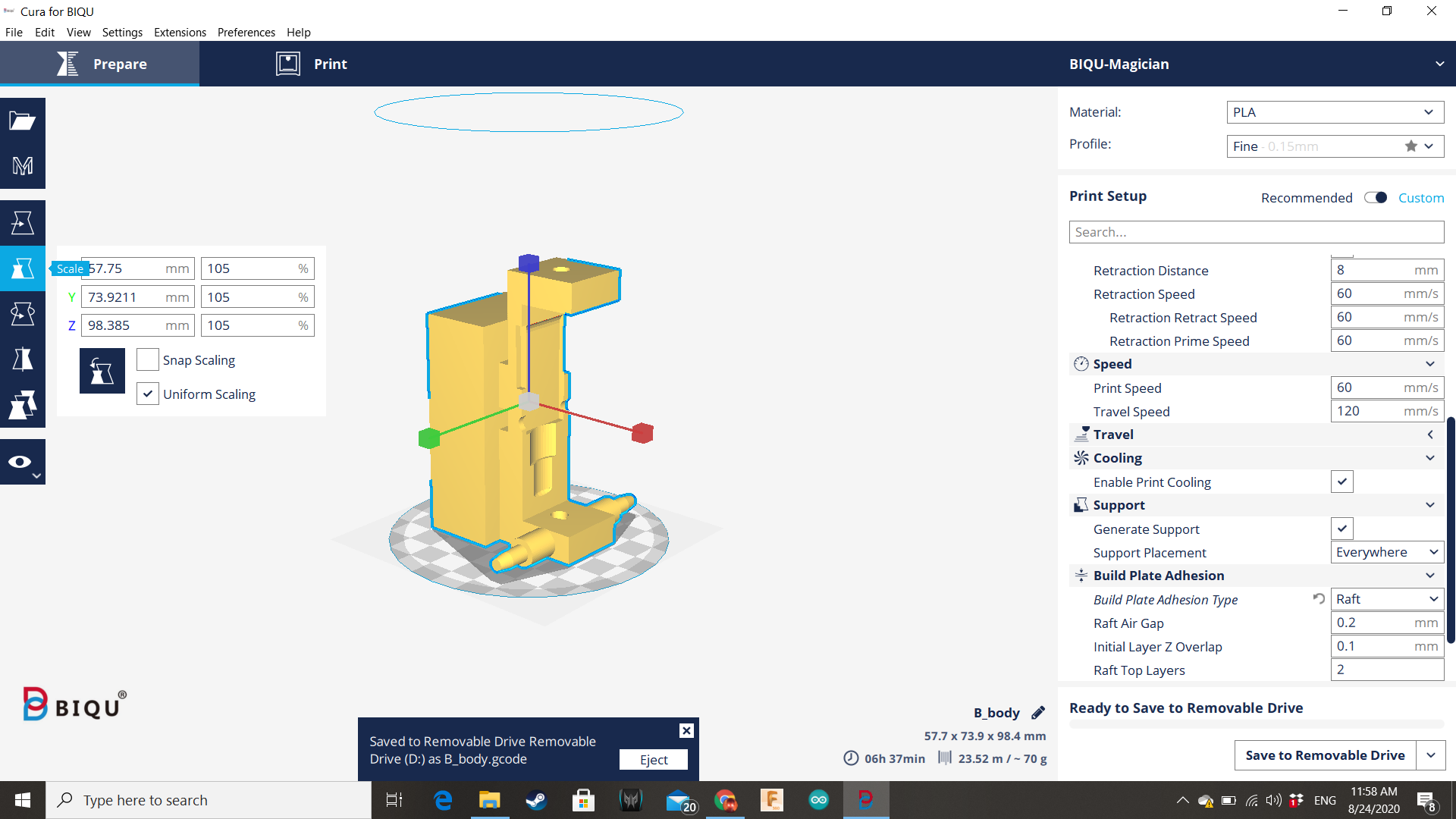Click the Open File folder icon
1456x819 pixels.
click(23, 121)
